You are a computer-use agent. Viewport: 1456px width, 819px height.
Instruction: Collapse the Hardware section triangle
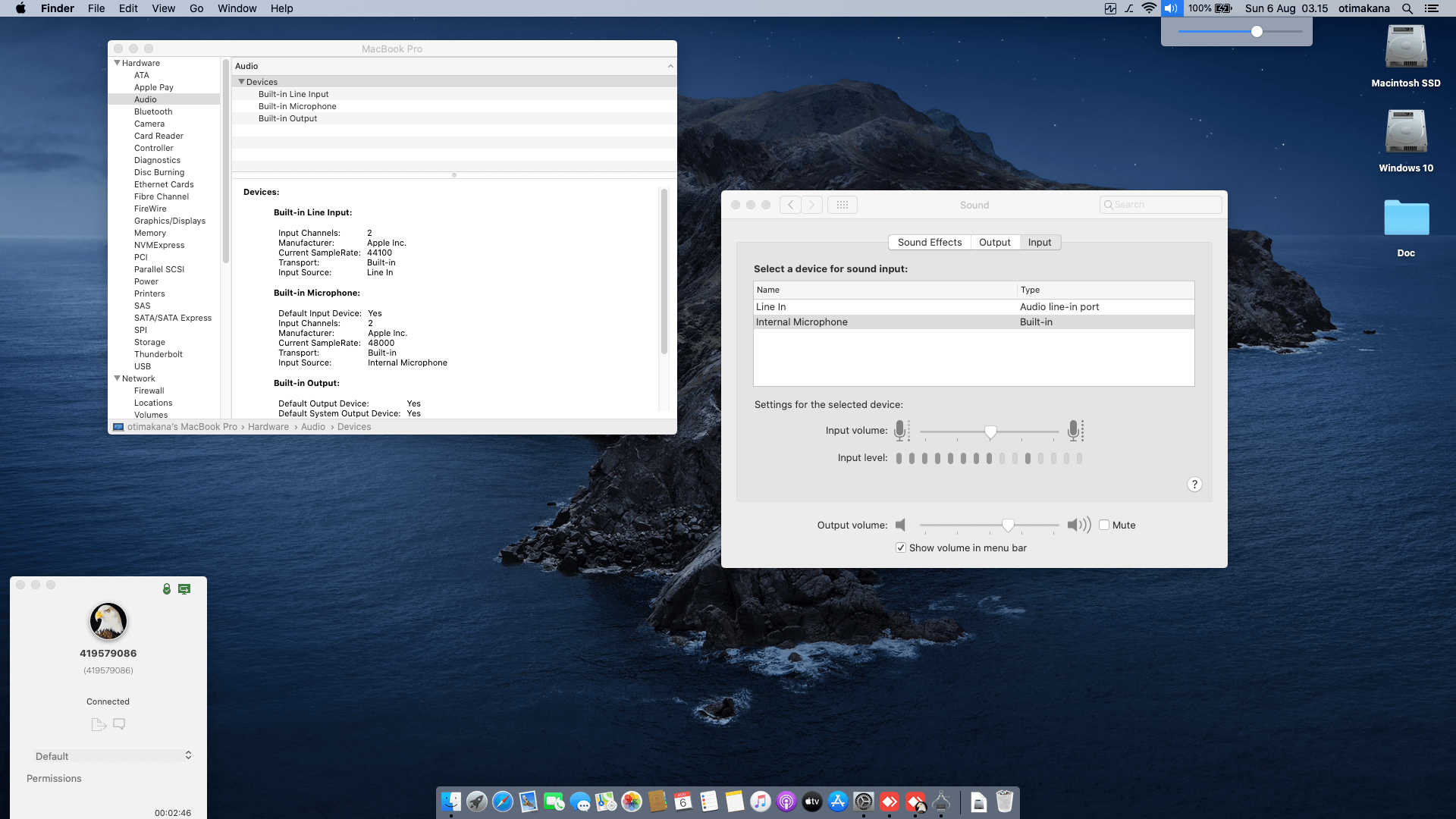pos(118,63)
